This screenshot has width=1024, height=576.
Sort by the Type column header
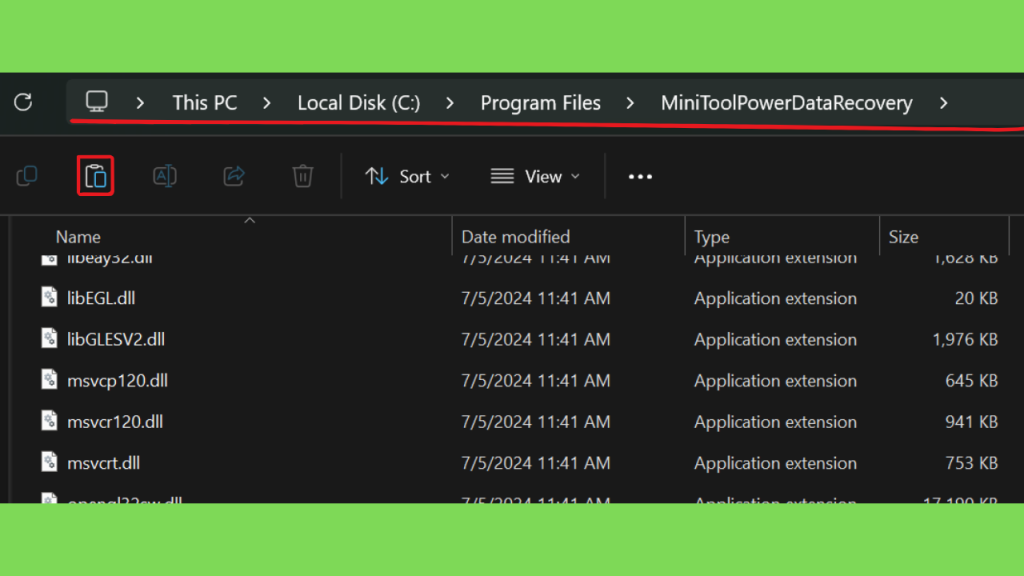(x=711, y=236)
